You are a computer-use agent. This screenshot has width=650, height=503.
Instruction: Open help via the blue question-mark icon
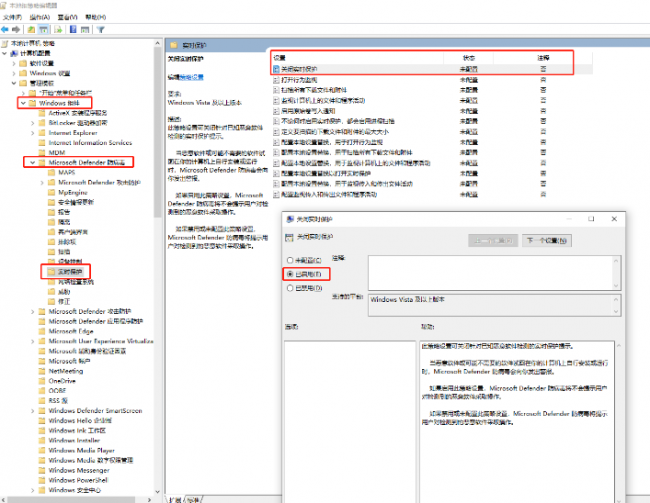73,29
